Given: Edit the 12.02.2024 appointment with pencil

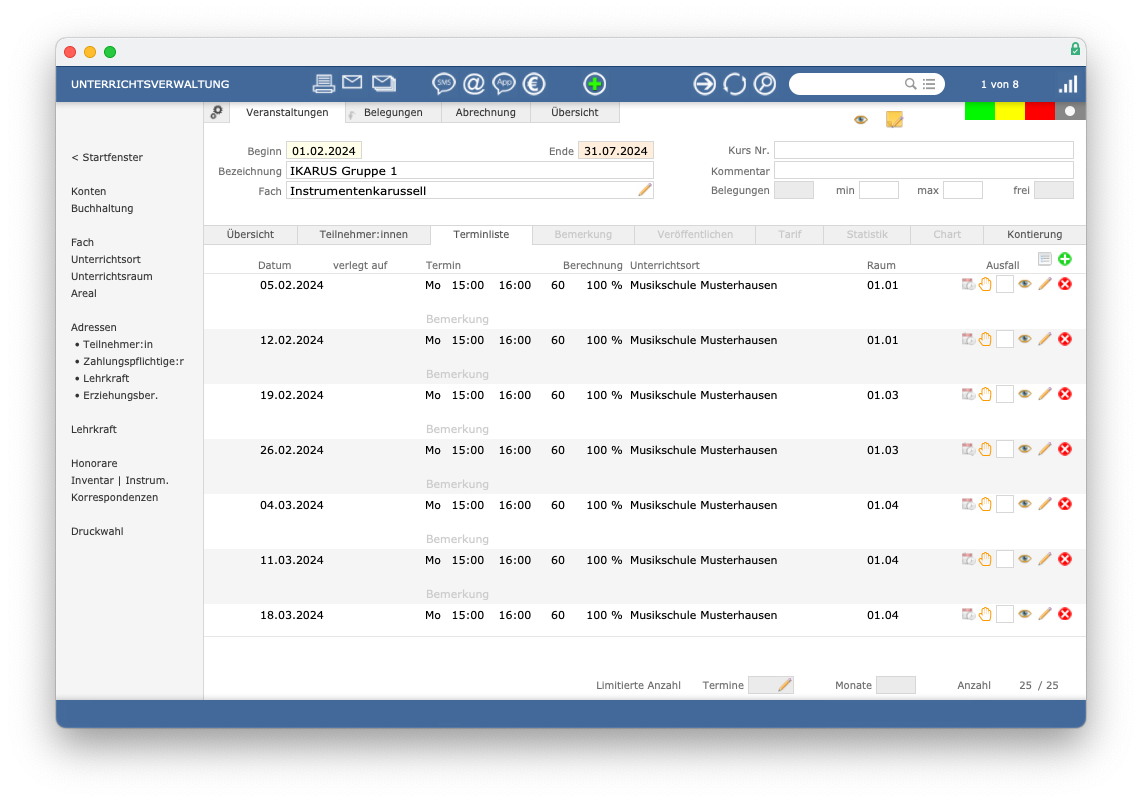Looking at the screenshot, I should point(1044,339).
